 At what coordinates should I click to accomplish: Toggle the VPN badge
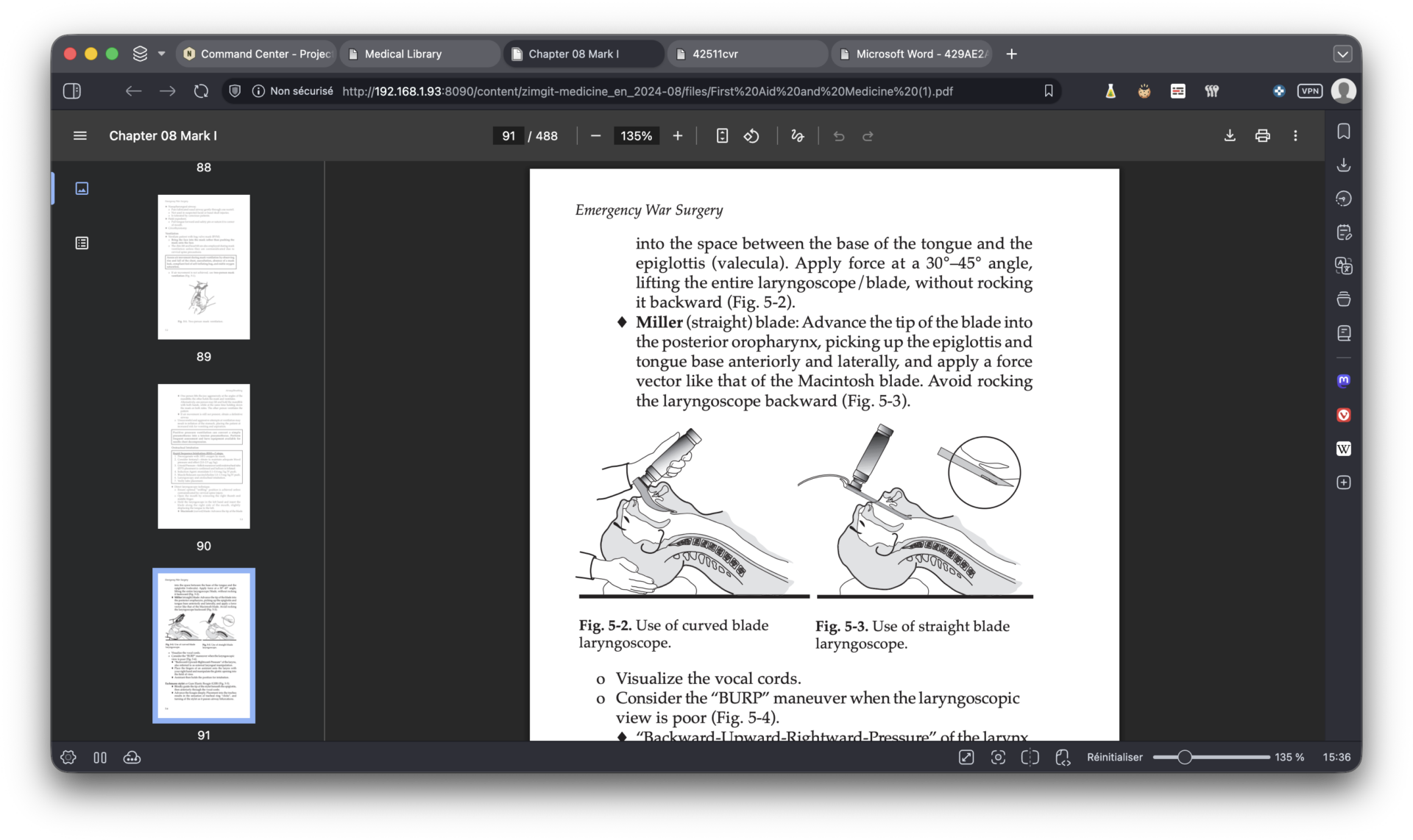point(1310,91)
